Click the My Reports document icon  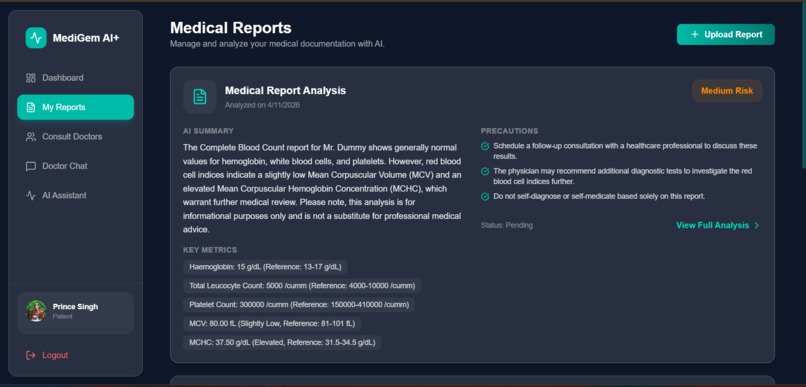[31, 107]
